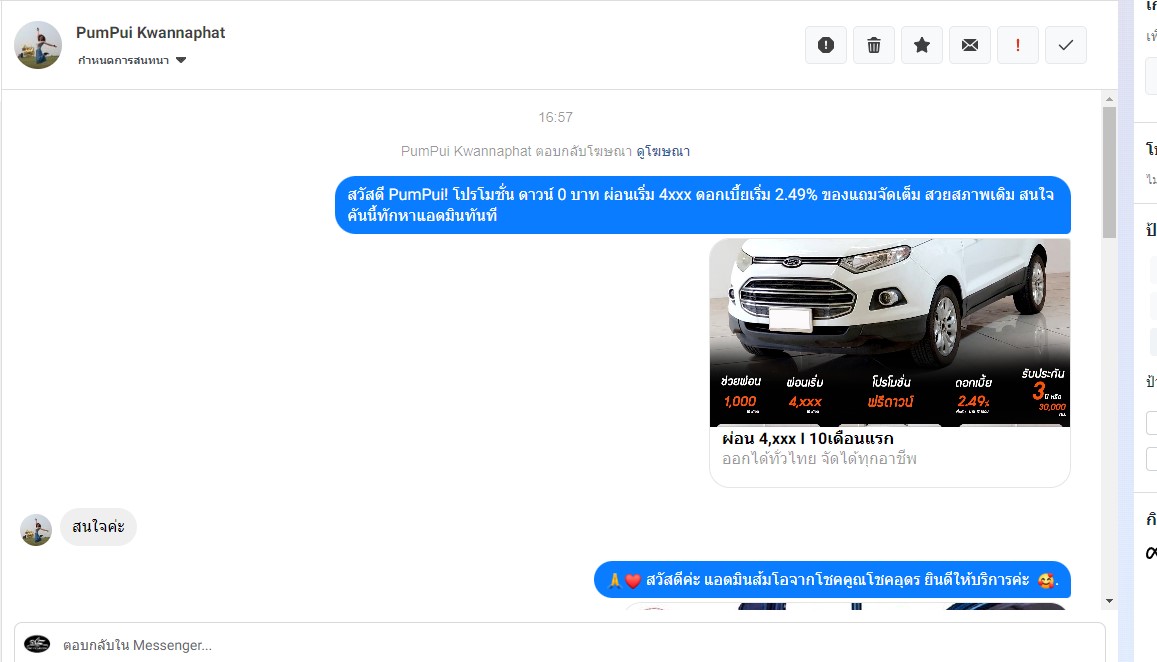Mark conversation done with checkmark icon

click(1066, 45)
